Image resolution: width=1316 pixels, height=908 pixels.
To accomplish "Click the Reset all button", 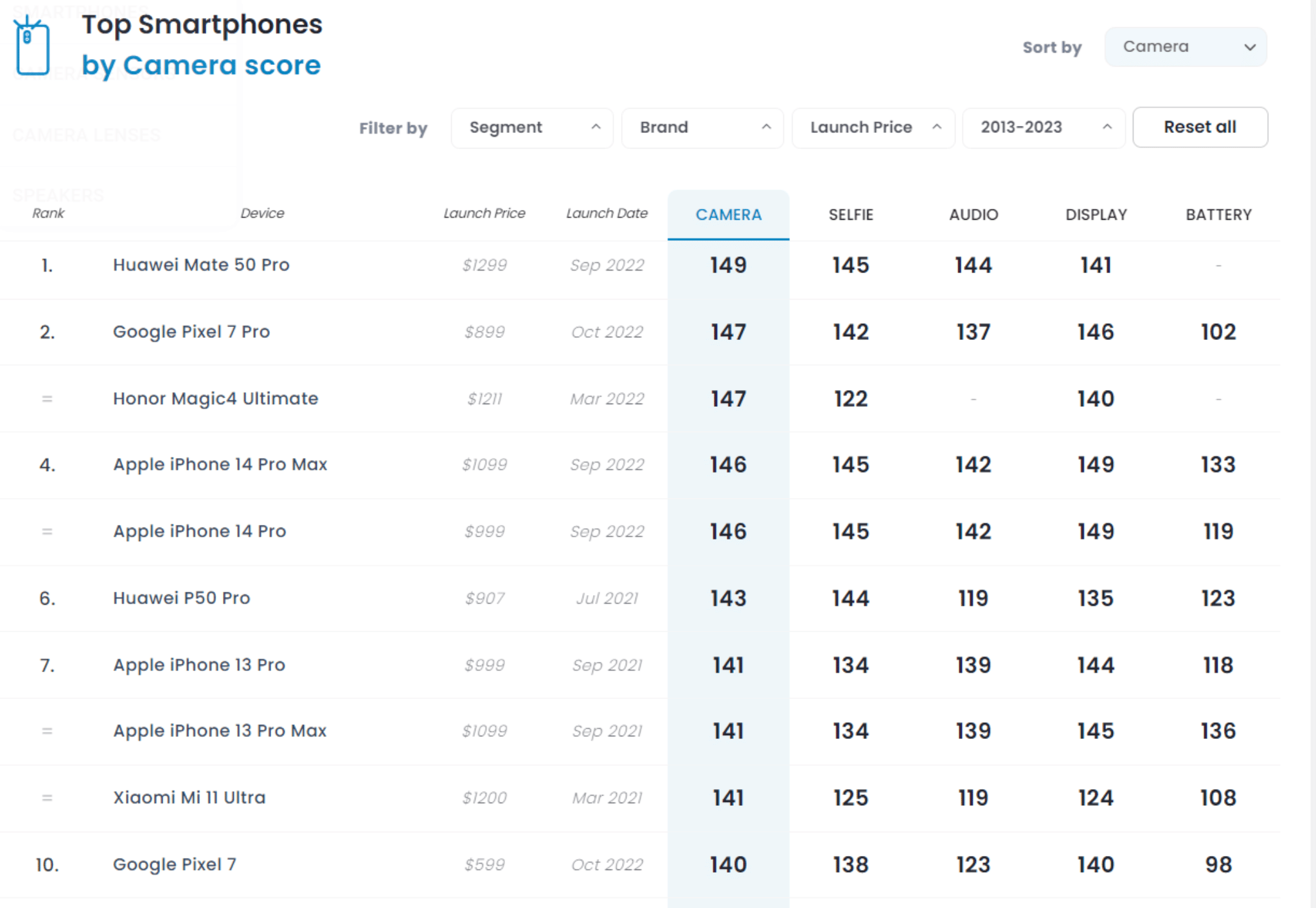I will tap(1200, 127).
